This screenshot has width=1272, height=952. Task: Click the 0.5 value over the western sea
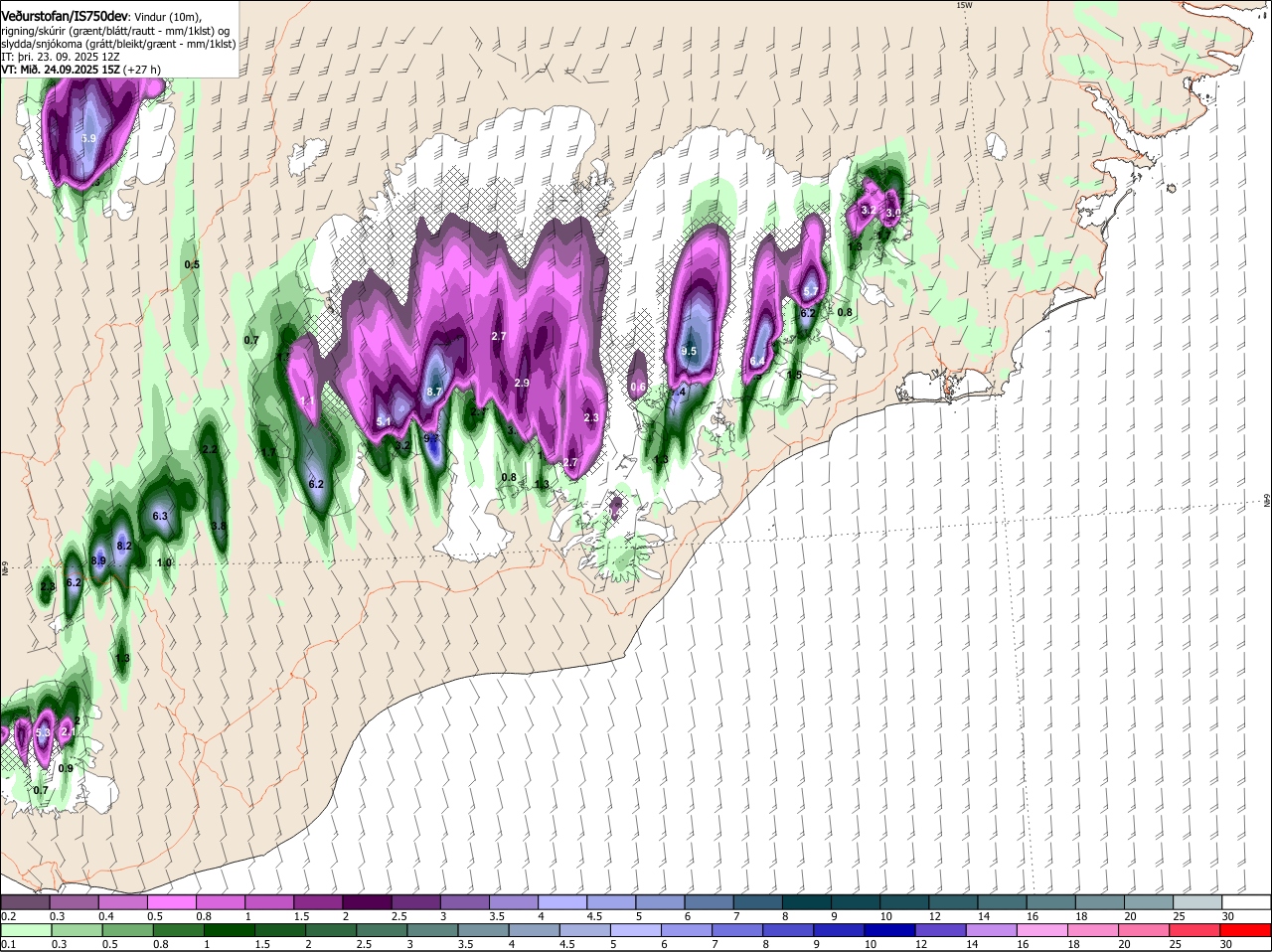point(192,264)
